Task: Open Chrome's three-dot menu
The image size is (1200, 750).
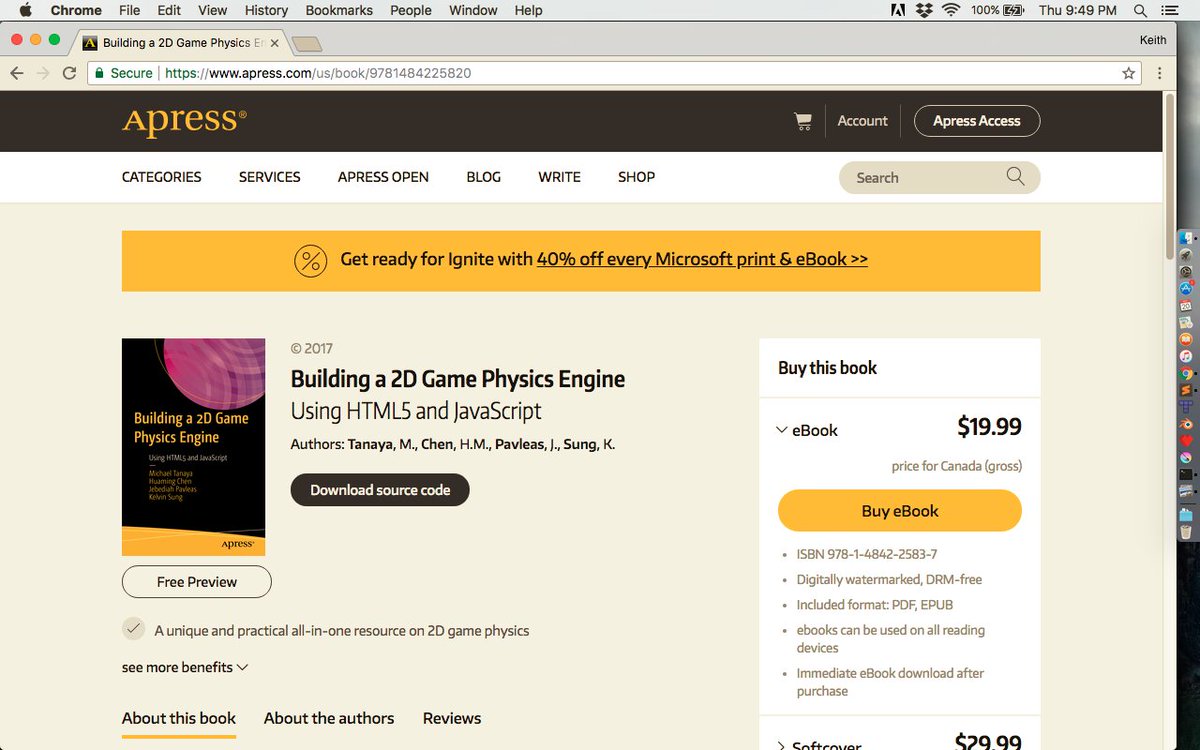Action: point(1160,73)
